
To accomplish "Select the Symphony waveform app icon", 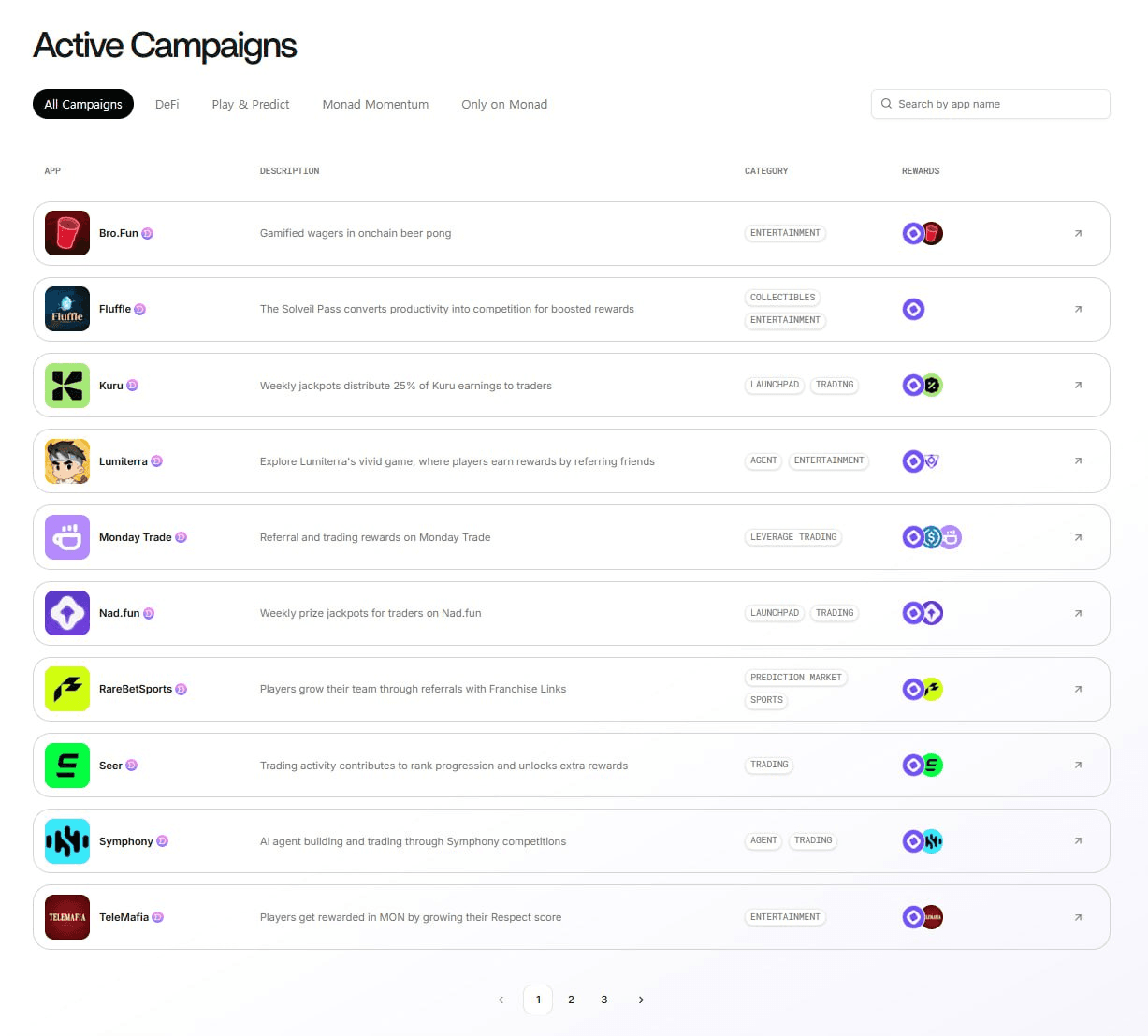I will [67, 841].
